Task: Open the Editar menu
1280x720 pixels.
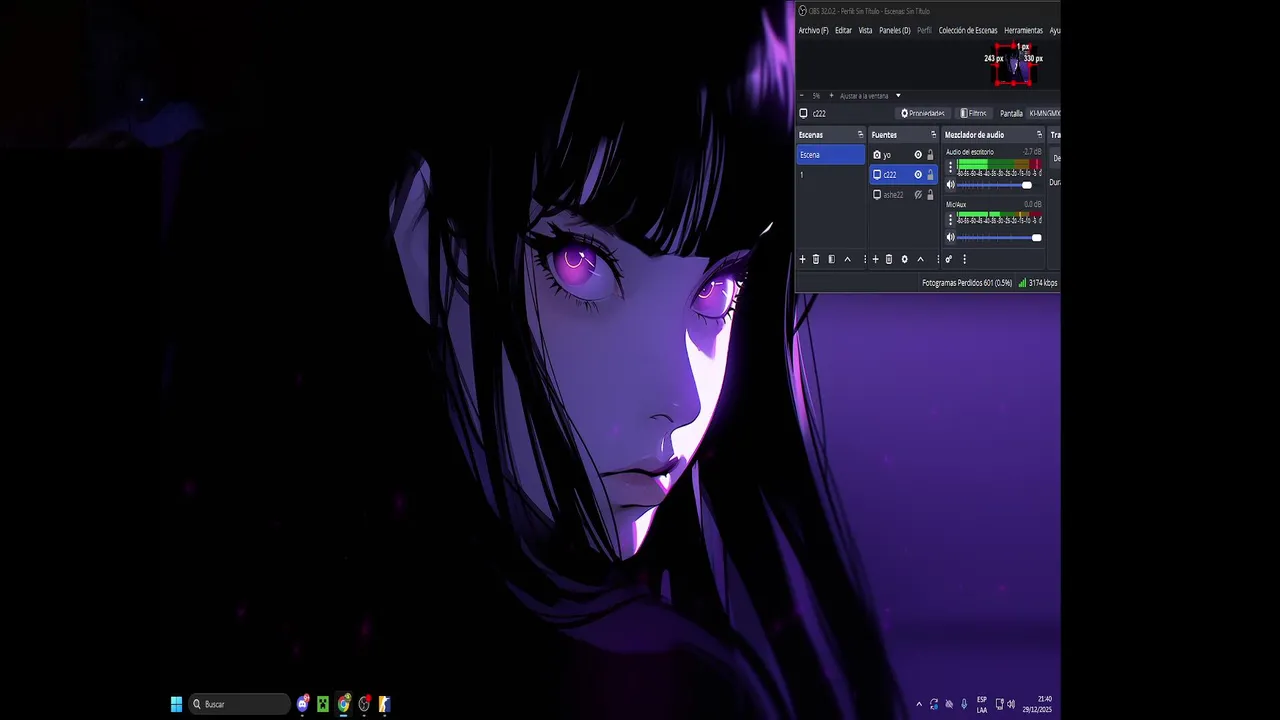Action: (844, 31)
